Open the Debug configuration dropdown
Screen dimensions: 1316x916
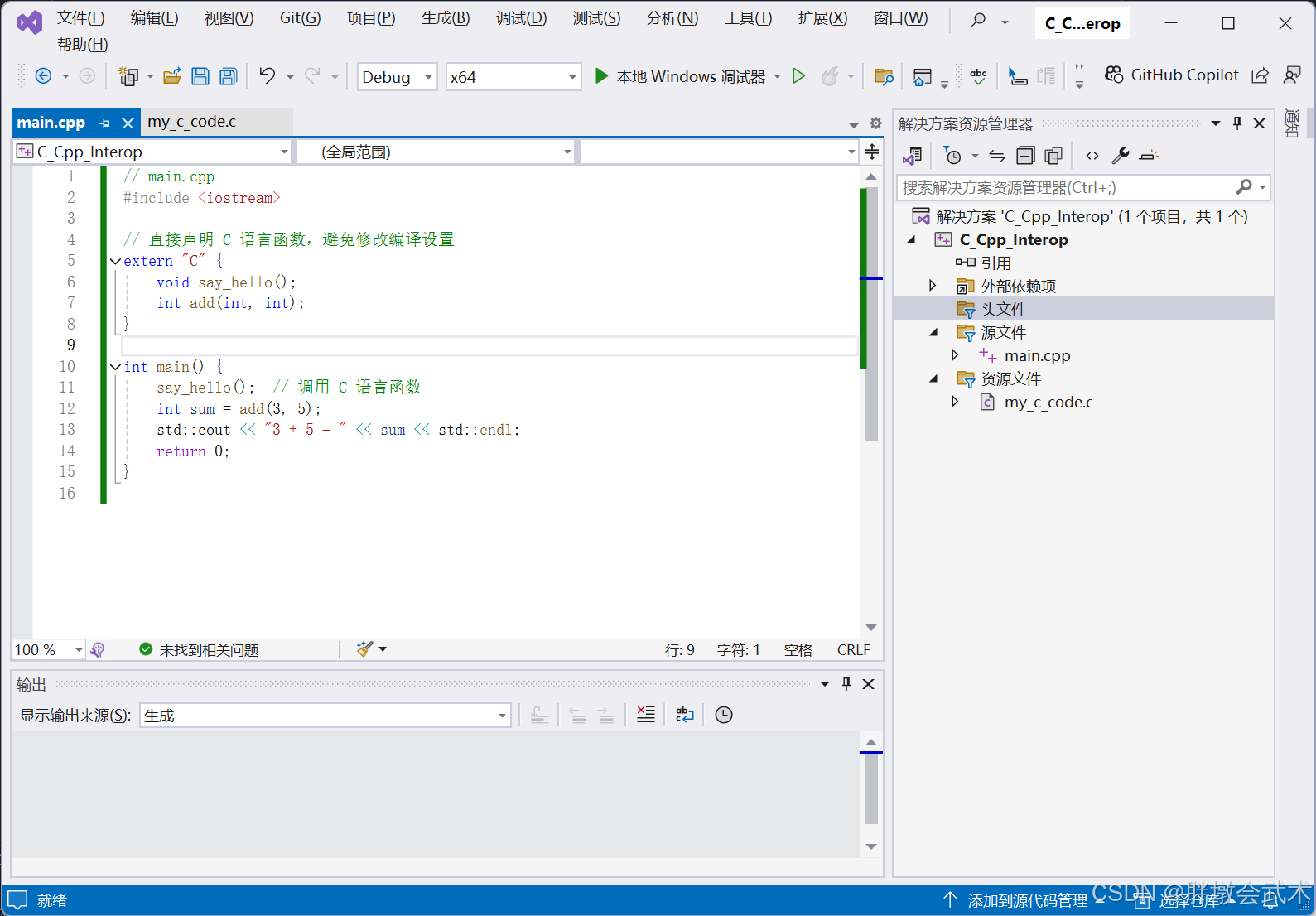pyautogui.click(x=398, y=77)
